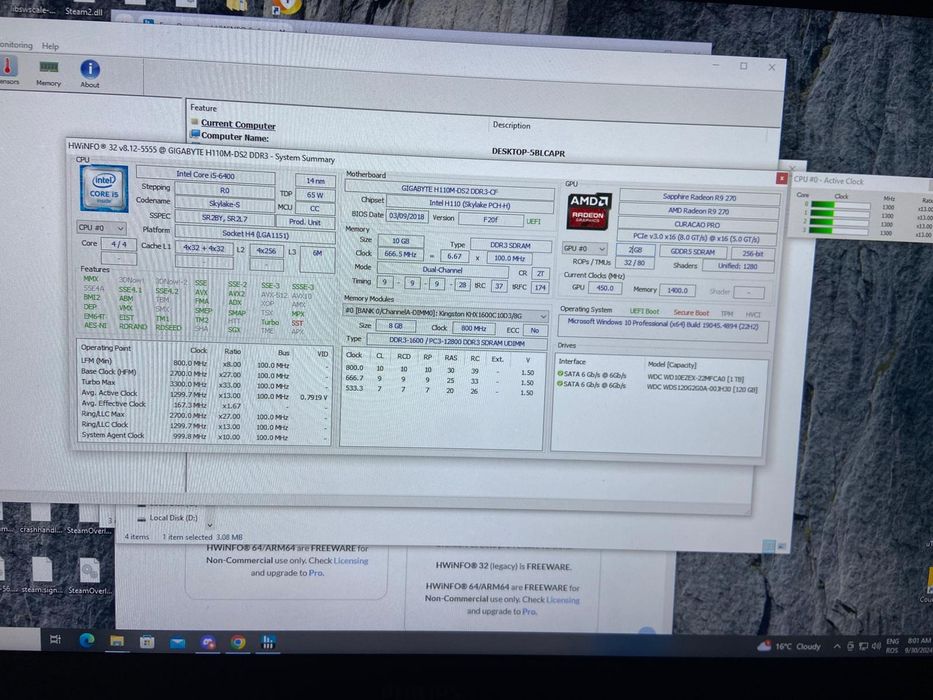
Task: Open the Help menu in HWiNFO
Action: coord(50,46)
